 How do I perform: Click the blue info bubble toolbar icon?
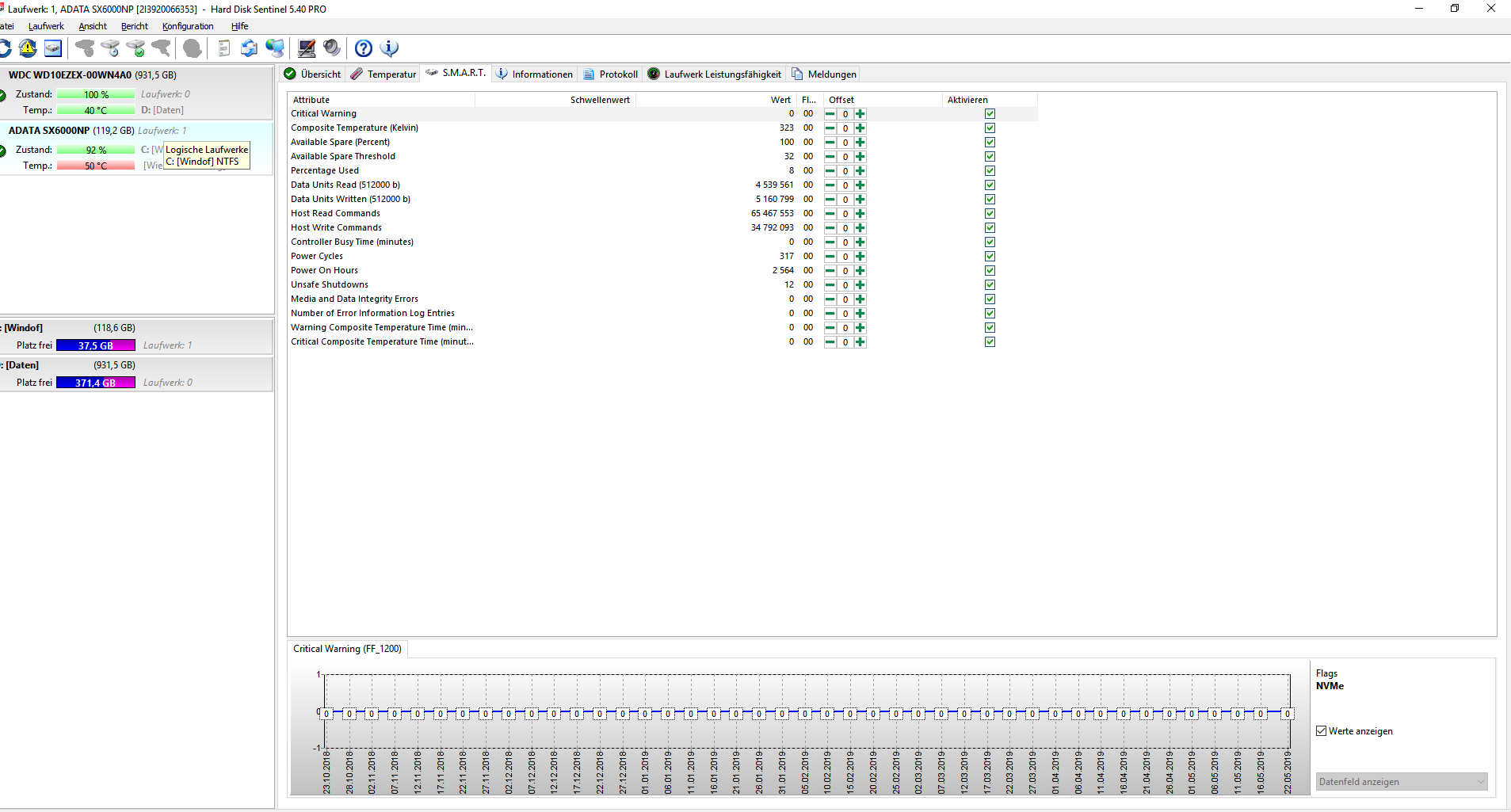click(x=389, y=48)
